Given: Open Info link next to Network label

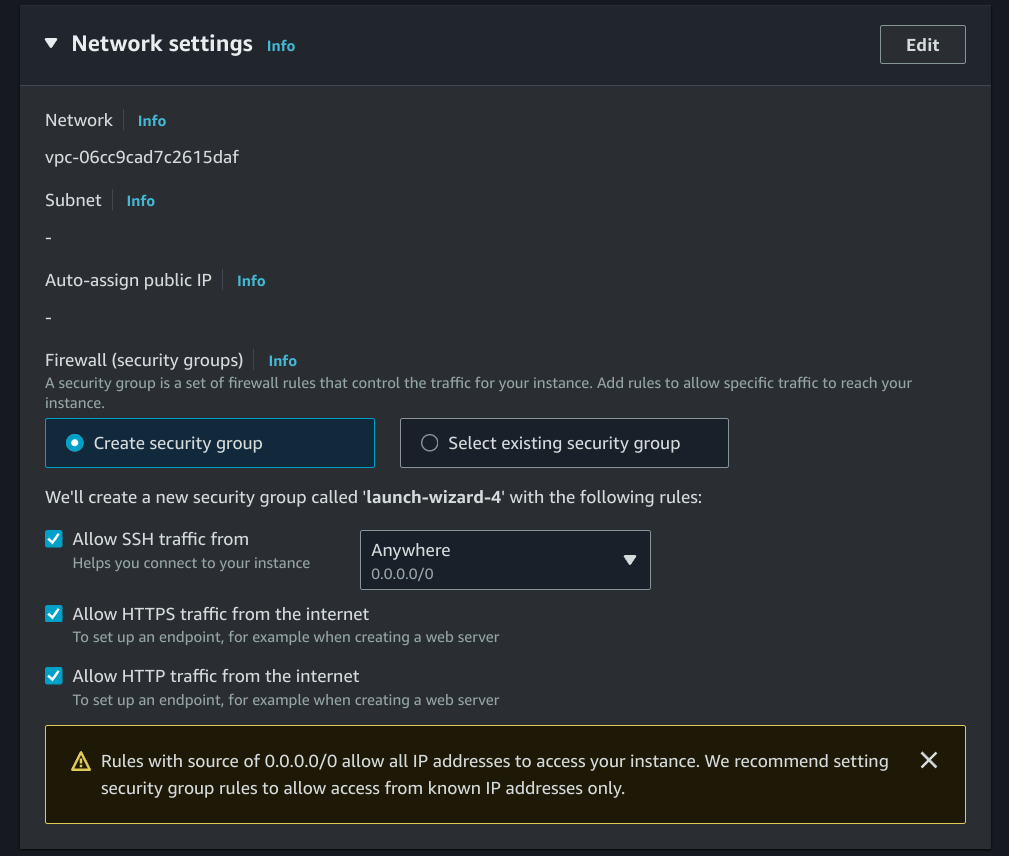Looking at the screenshot, I should [152, 121].
